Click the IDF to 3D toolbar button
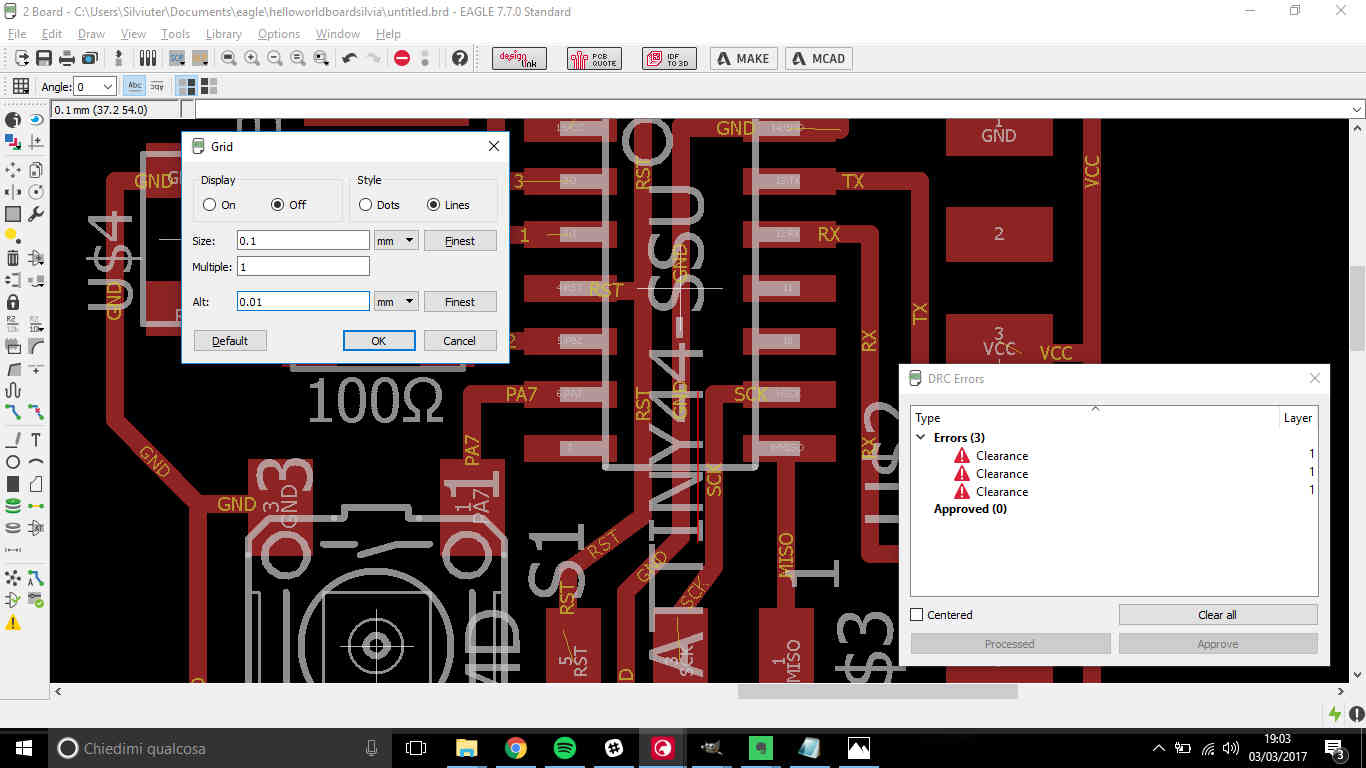Viewport: 1366px width, 768px height. tap(669, 58)
